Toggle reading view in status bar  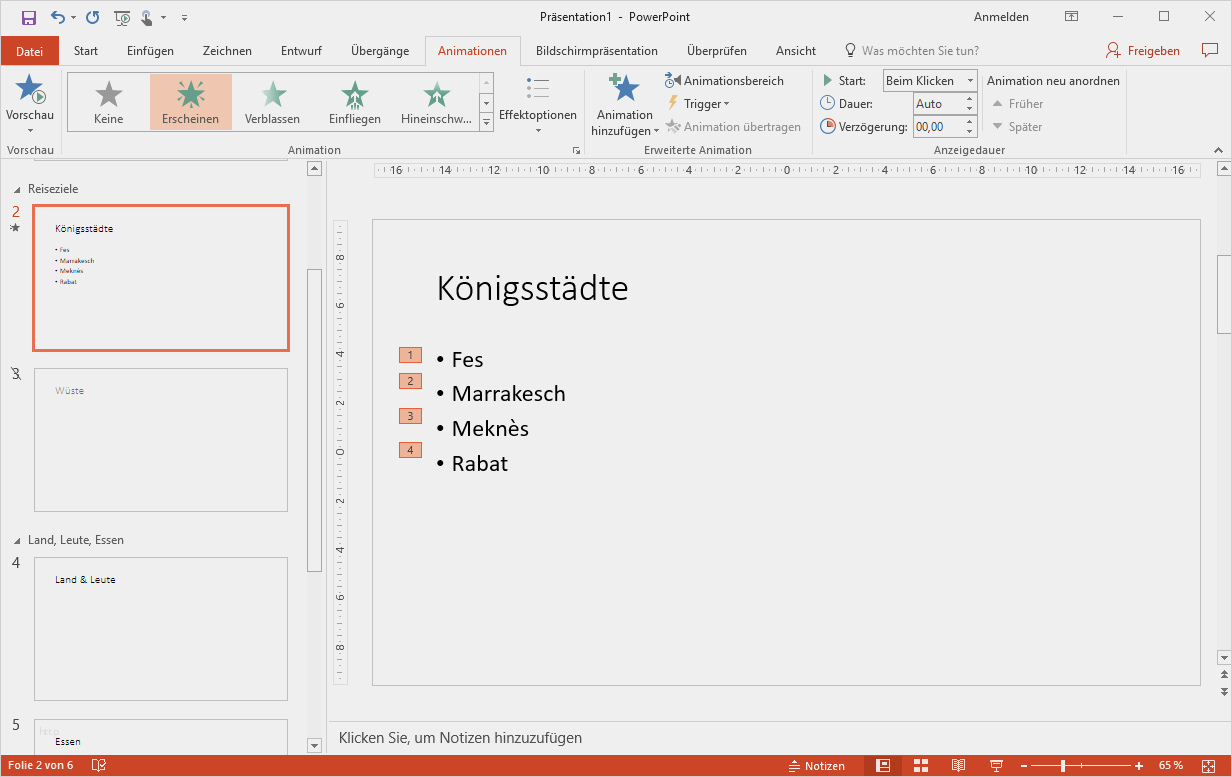pos(958,765)
